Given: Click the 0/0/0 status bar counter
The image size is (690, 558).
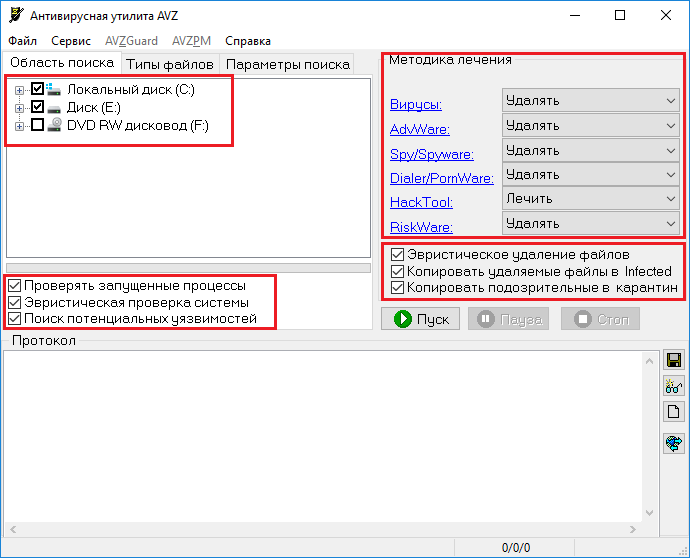Looking at the screenshot, I should point(516,548).
